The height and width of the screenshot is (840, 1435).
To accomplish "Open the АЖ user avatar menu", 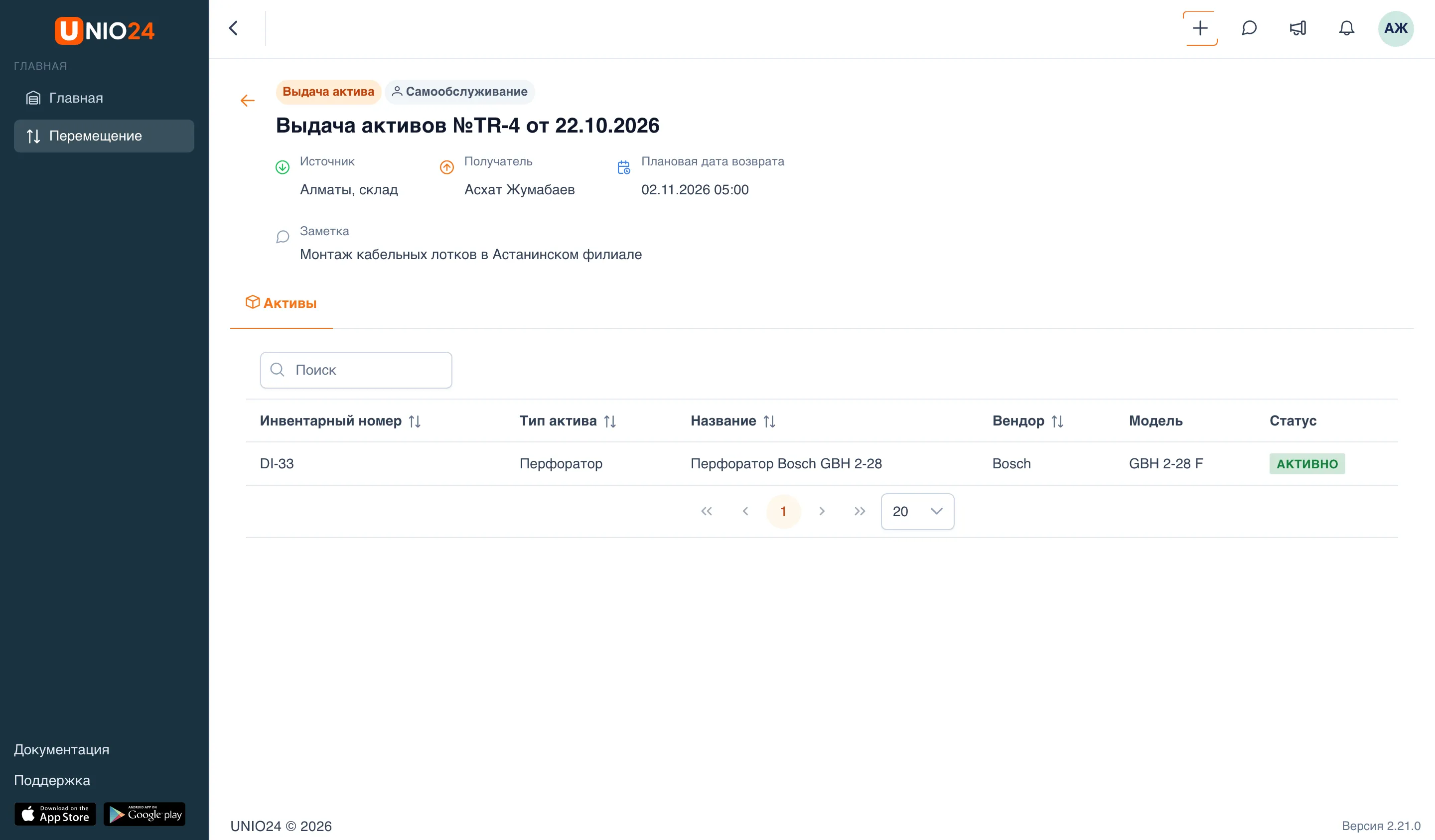I will click(1395, 28).
